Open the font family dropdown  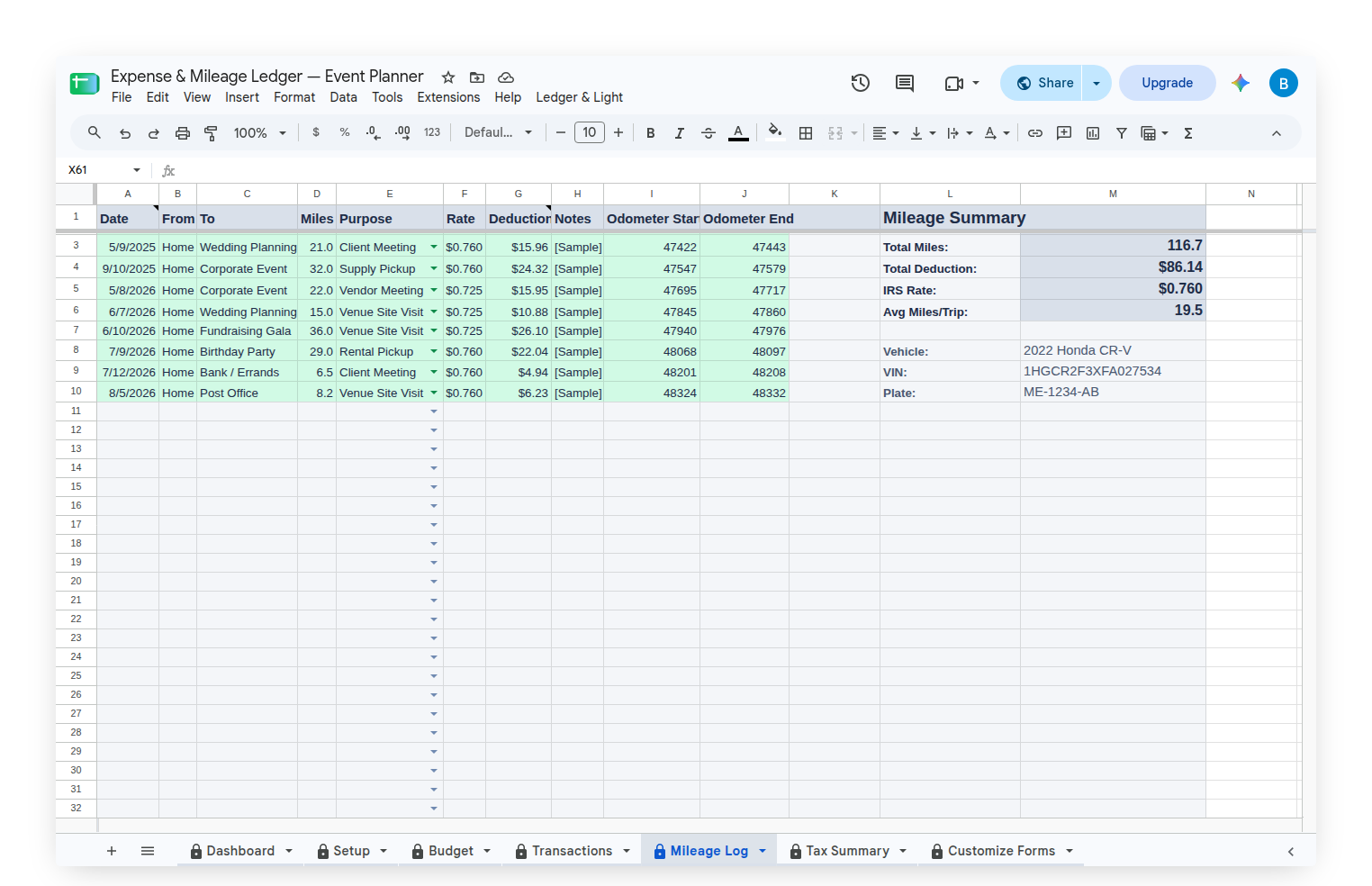(x=498, y=132)
